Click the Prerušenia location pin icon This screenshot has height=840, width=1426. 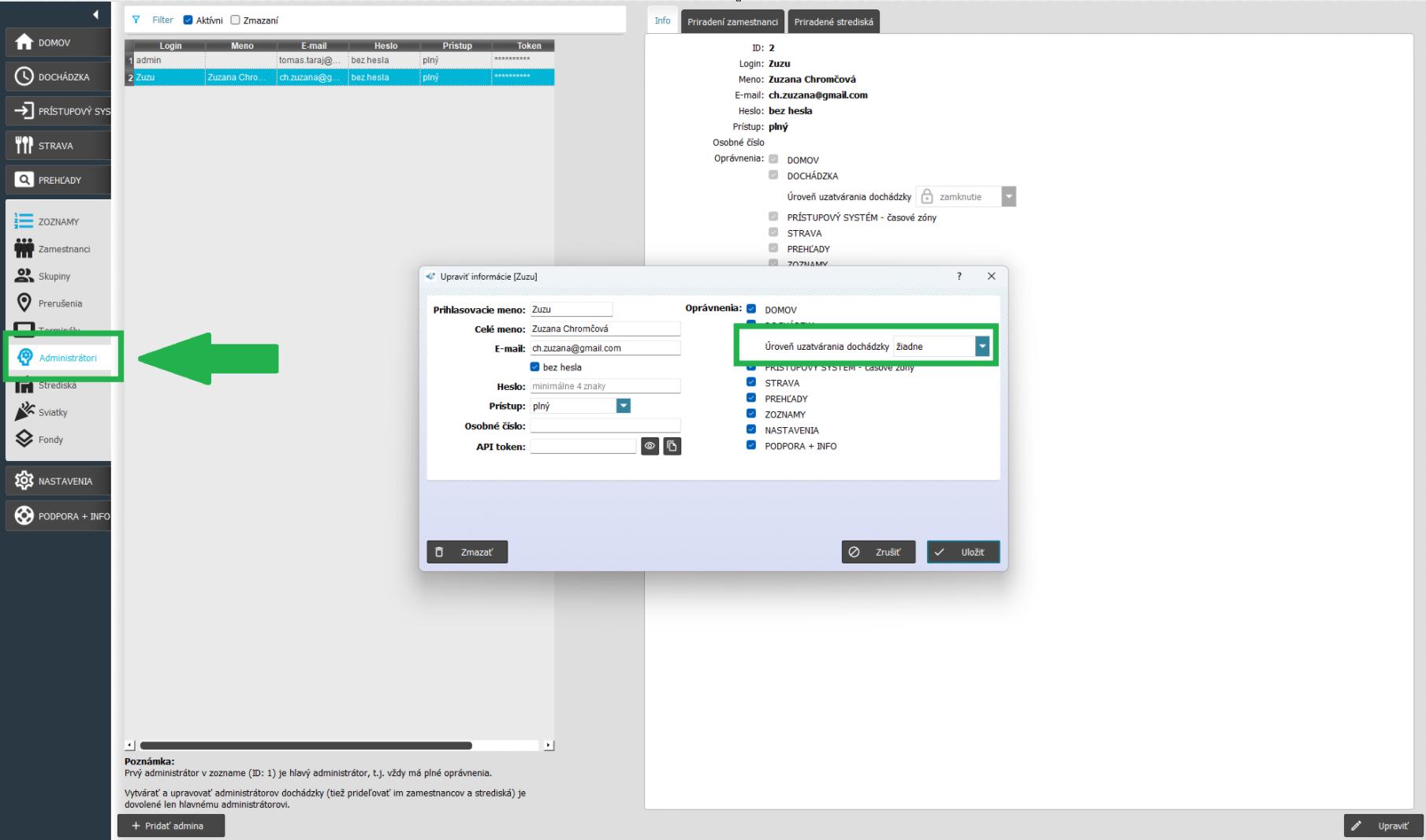(24, 303)
